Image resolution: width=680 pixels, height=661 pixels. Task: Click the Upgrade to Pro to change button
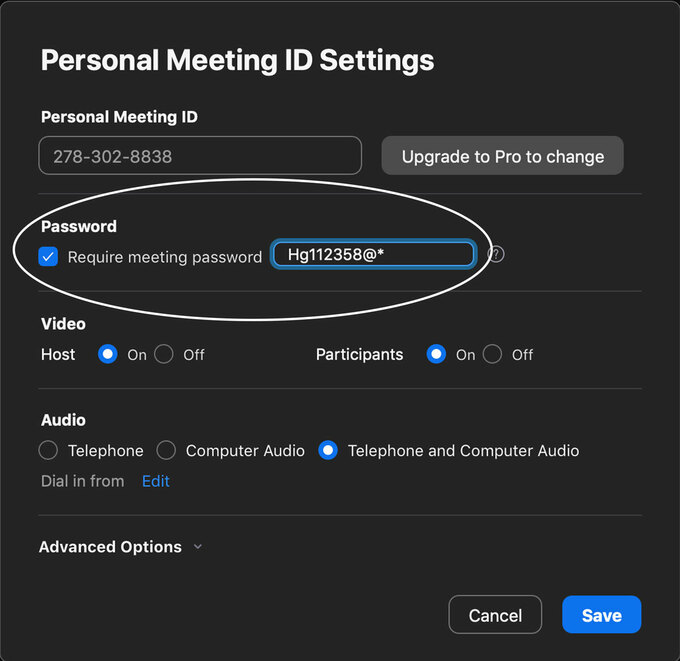pyautogui.click(x=502, y=156)
